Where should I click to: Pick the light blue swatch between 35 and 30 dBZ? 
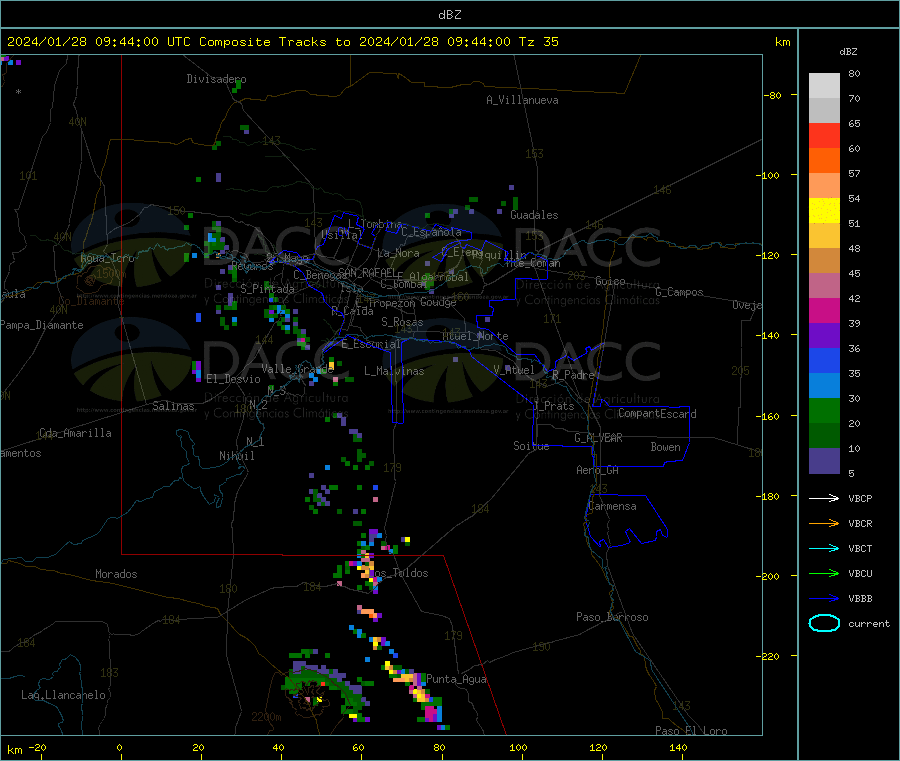coord(824,386)
